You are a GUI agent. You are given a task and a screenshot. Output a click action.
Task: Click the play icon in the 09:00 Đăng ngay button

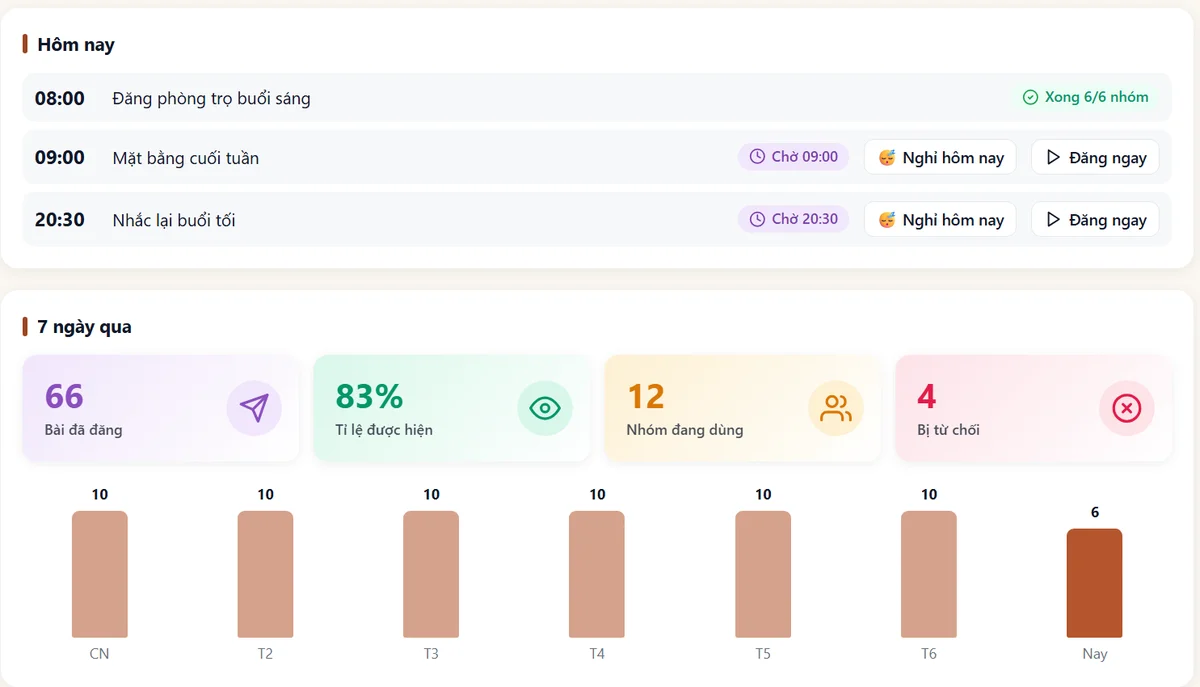1053,157
